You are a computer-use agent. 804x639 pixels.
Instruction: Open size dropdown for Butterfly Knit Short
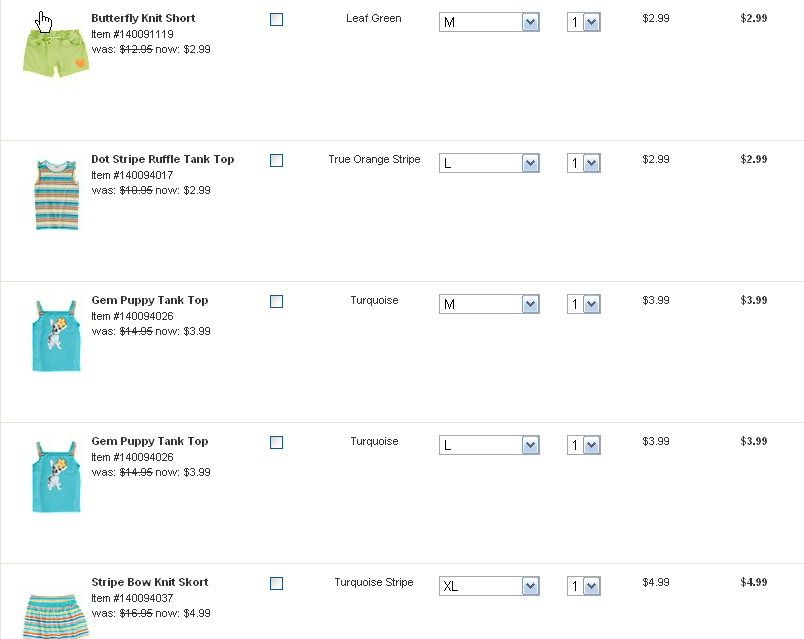(x=489, y=22)
